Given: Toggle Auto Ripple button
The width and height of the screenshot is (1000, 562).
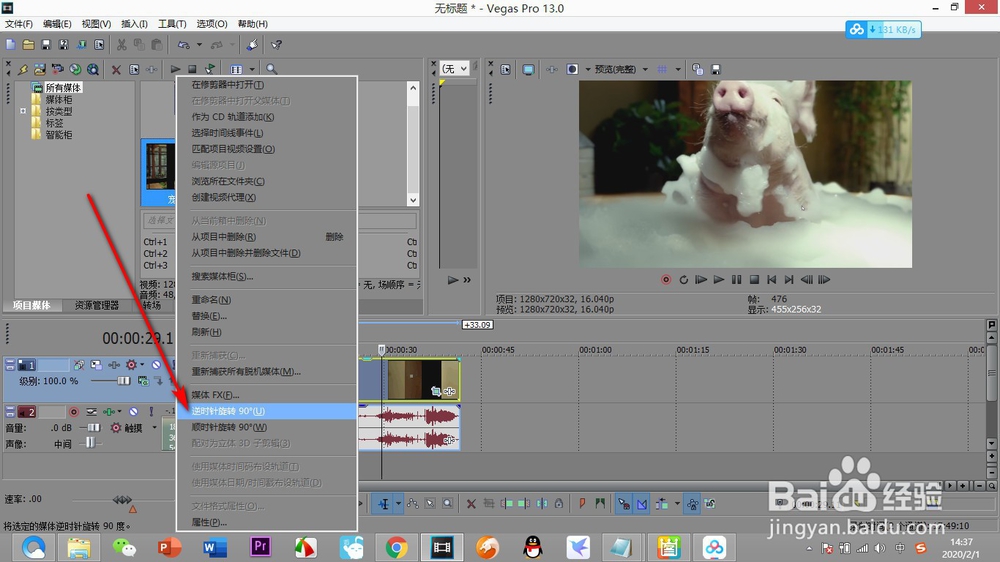Looking at the screenshot, I should pyautogui.click(x=662, y=504).
